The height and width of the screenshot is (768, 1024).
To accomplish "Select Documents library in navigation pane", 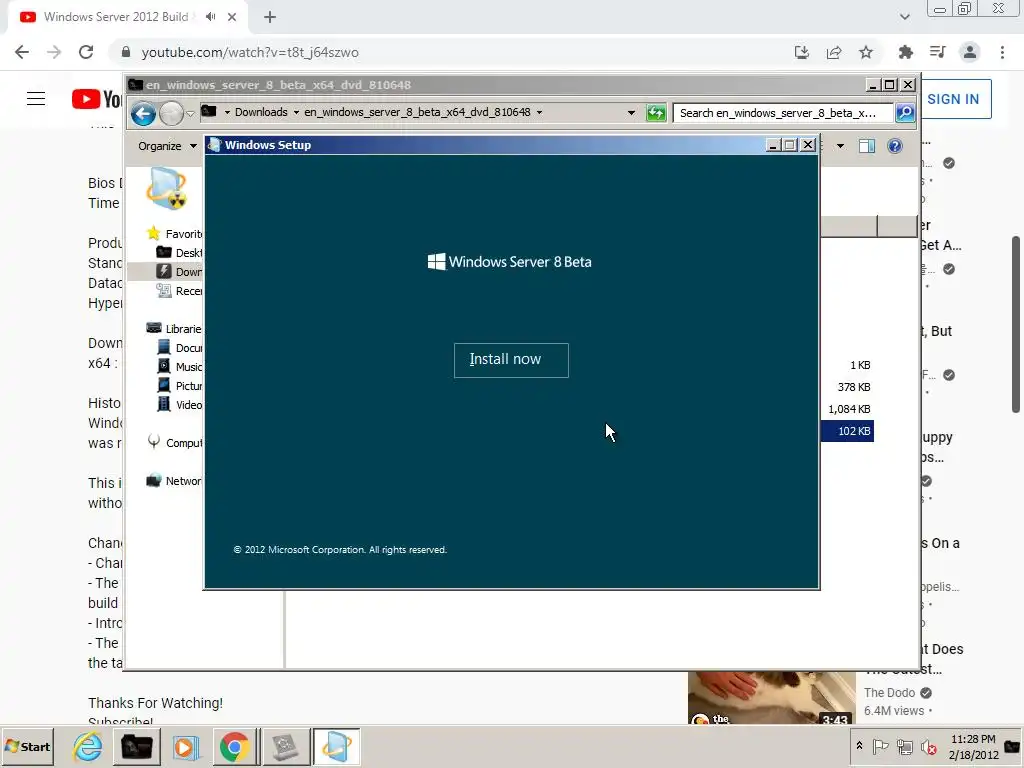I will 179,347.
